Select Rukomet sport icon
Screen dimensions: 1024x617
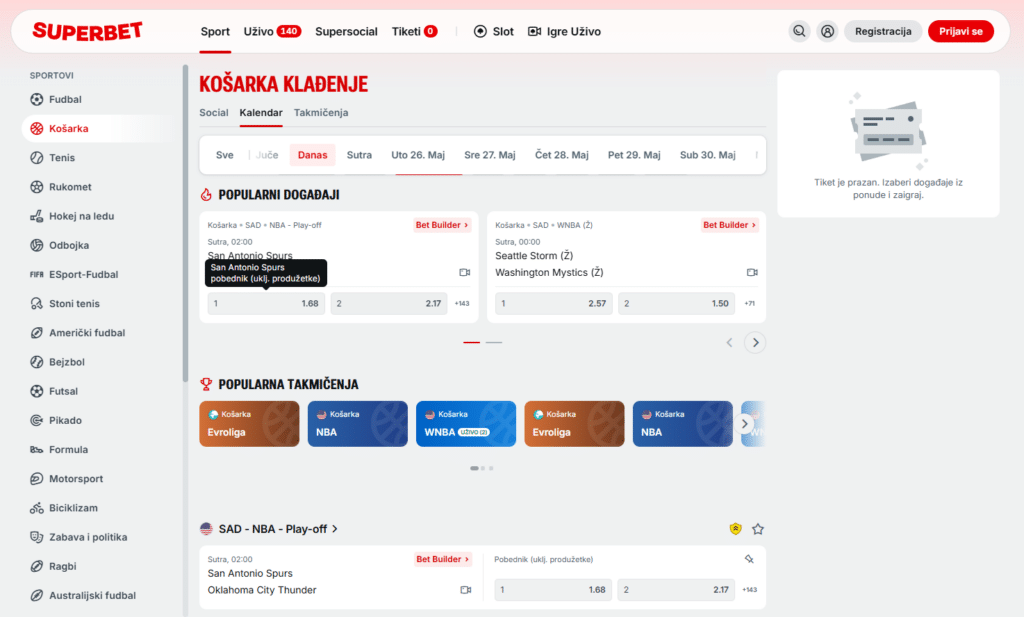pos(37,187)
